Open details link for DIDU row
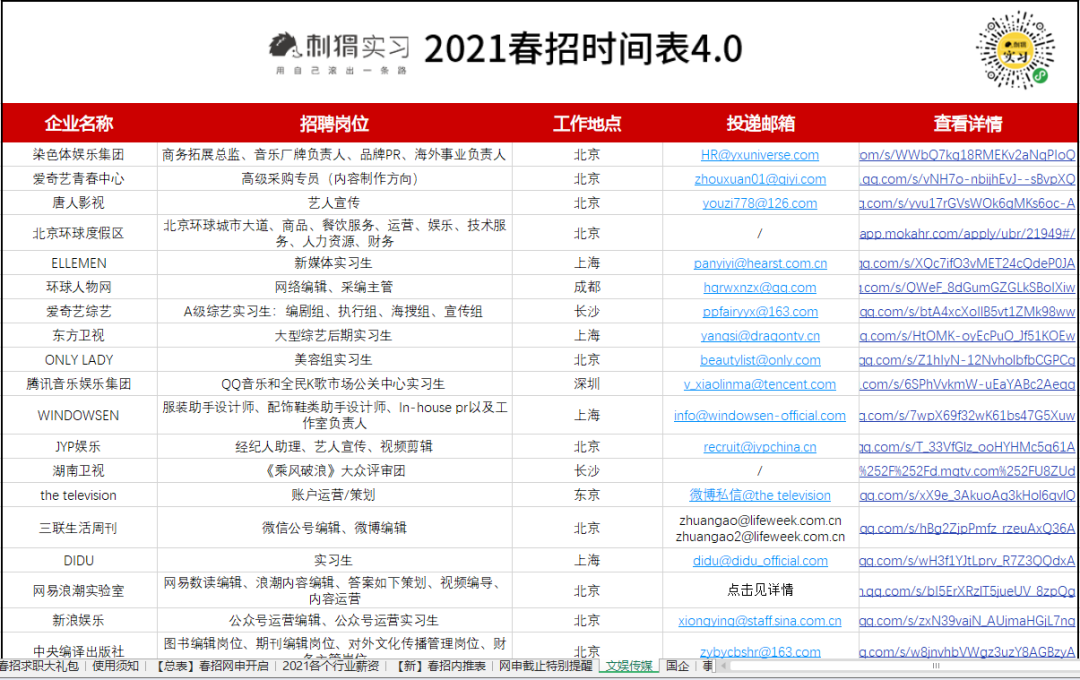The width and height of the screenshot is (1080, 680). point(967,561)
